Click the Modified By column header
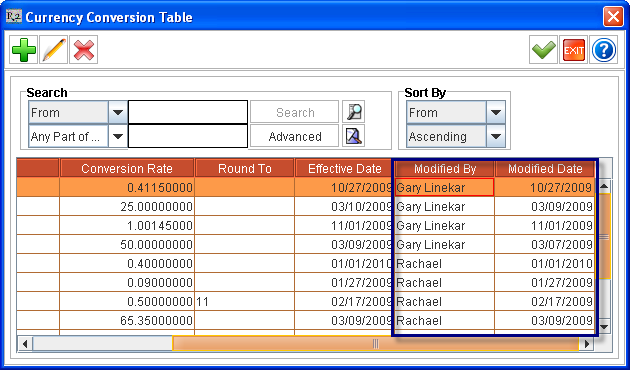The image size is (630, 370). (445, 168)
